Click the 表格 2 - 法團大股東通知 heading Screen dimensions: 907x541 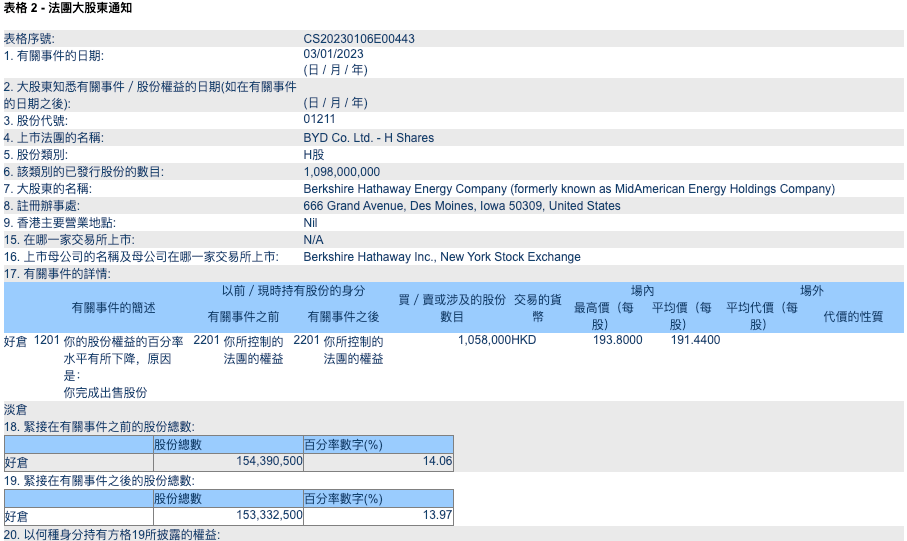pyautogui.click(x=68, y=8)
